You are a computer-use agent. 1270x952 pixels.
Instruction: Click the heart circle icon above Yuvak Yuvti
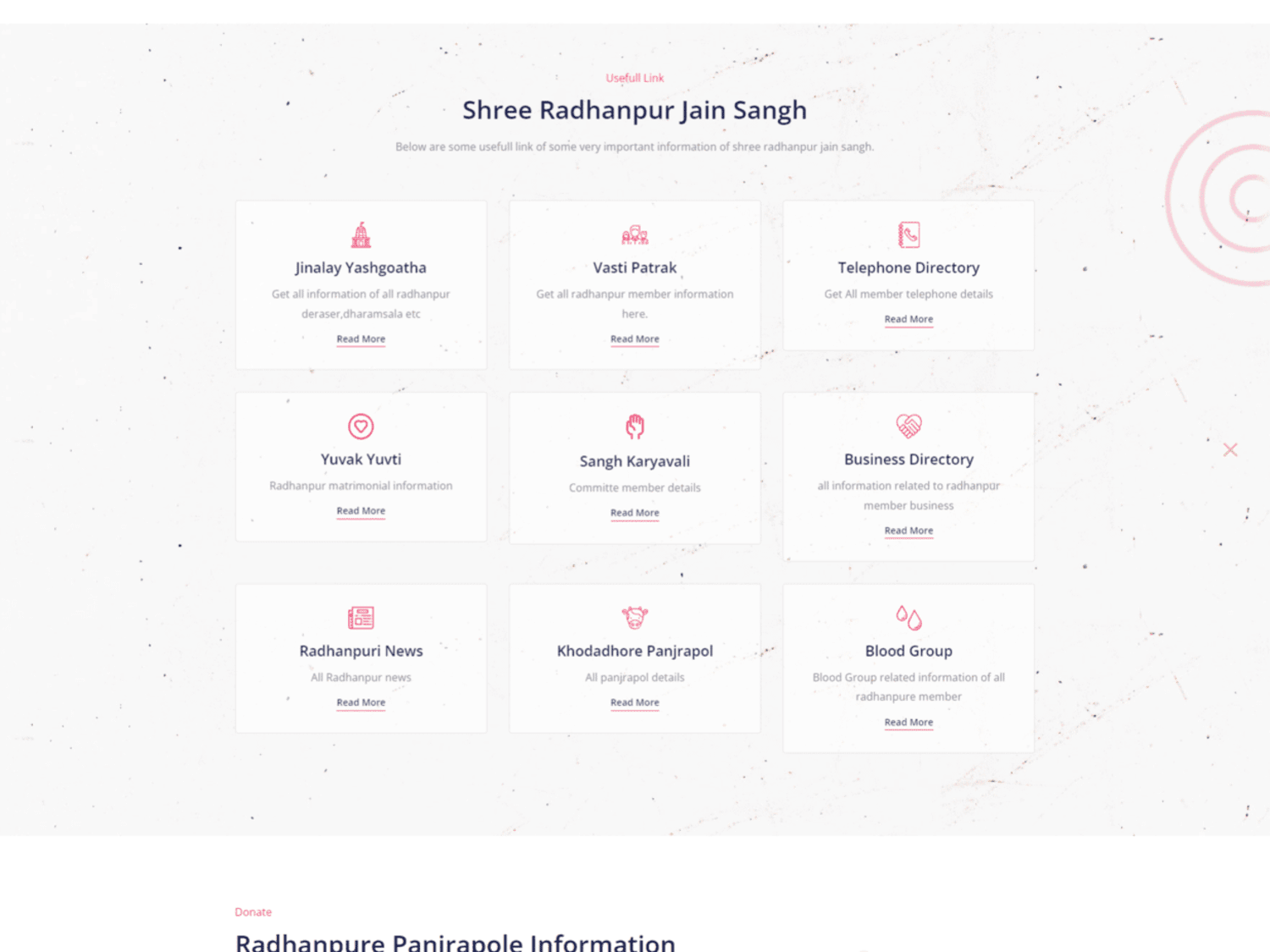(x=361, y=426)
